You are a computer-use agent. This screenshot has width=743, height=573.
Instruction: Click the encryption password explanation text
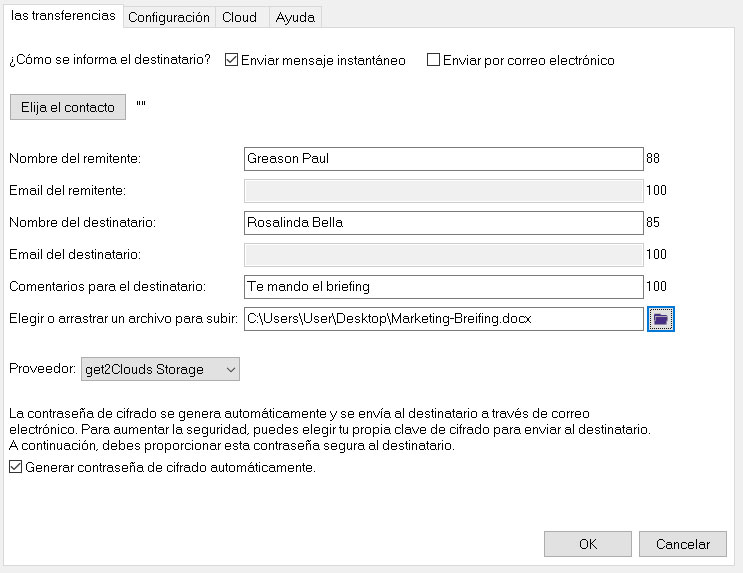pyautogui.click(x=330, y=429)
